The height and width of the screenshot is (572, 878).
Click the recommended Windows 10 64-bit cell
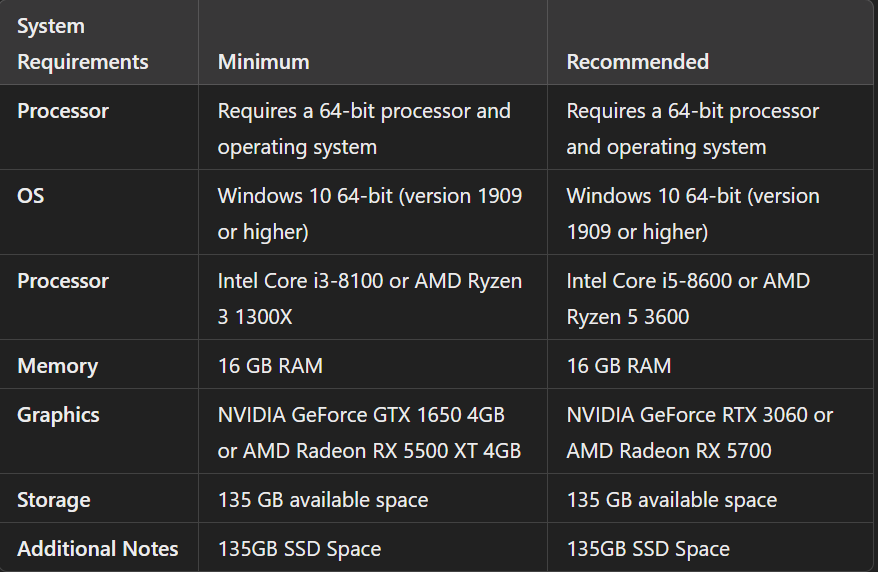692,214
